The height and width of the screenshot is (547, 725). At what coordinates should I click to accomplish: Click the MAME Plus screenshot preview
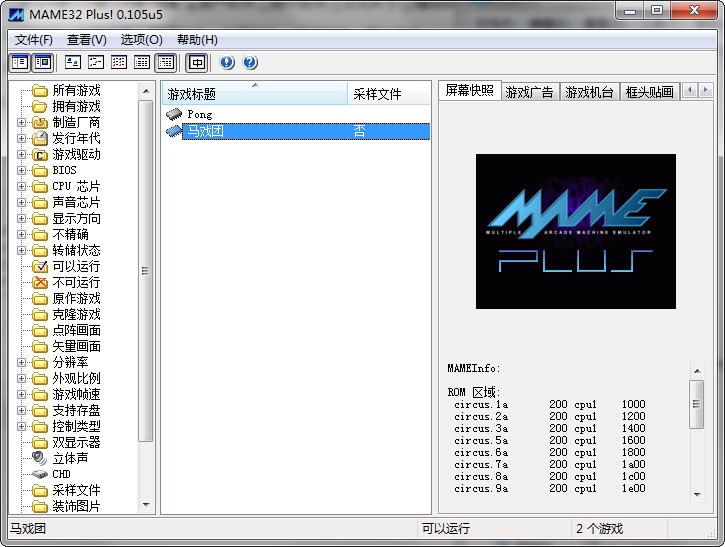[x=576, y=231]
